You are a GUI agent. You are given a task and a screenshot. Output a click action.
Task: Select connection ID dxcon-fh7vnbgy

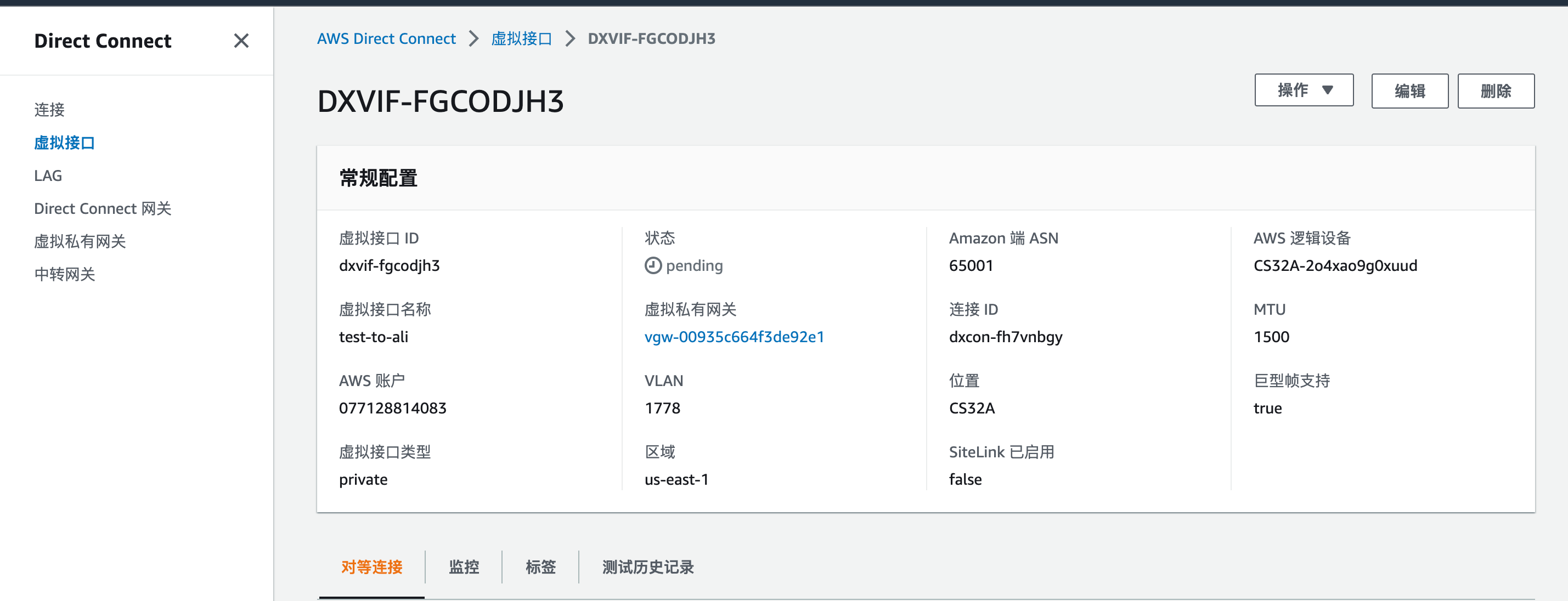pos(1006,336)
